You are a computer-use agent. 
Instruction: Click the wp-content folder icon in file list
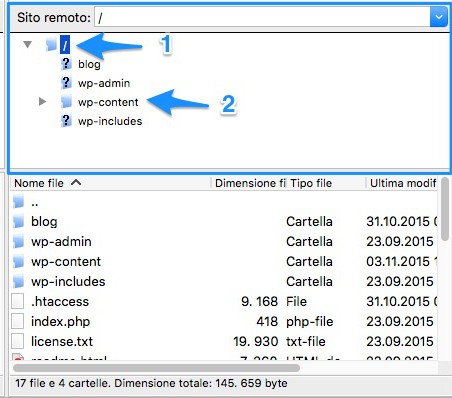tap(18, 262)
